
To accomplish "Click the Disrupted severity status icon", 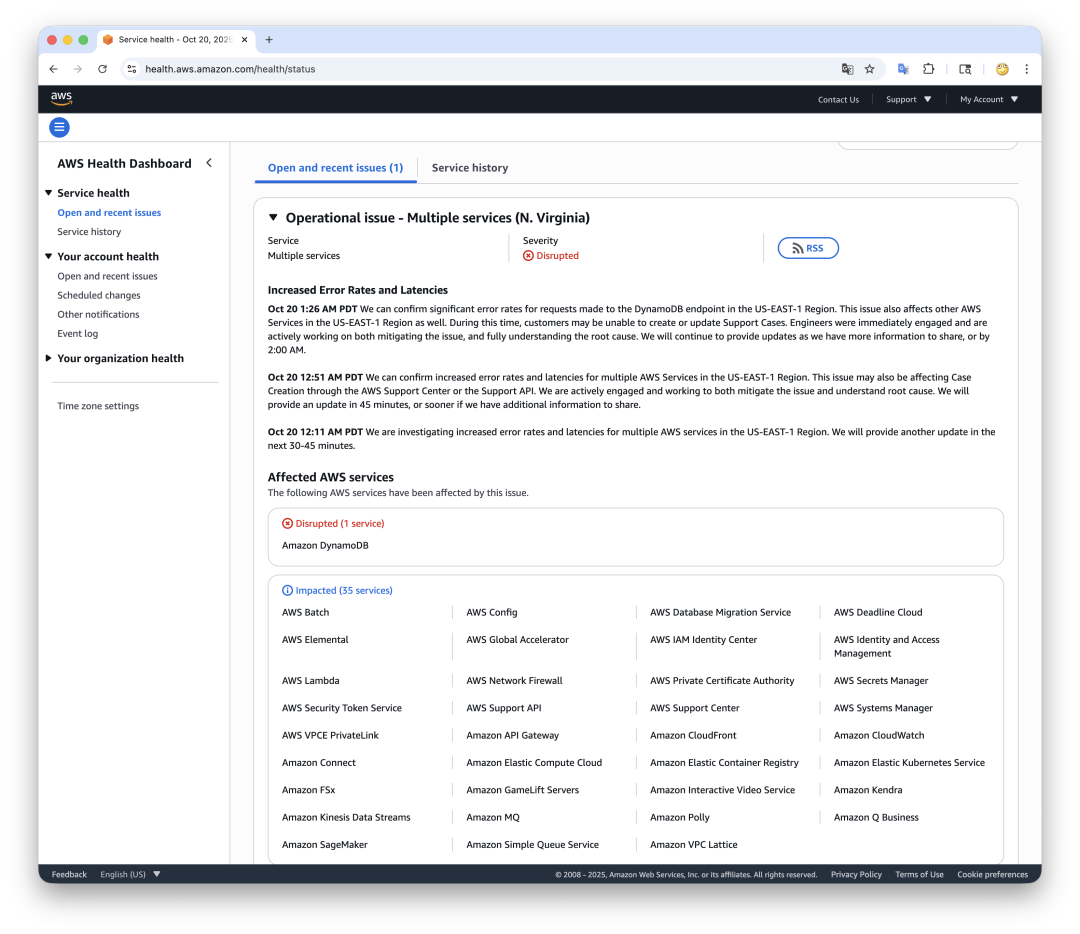I will tap(528, 256).
